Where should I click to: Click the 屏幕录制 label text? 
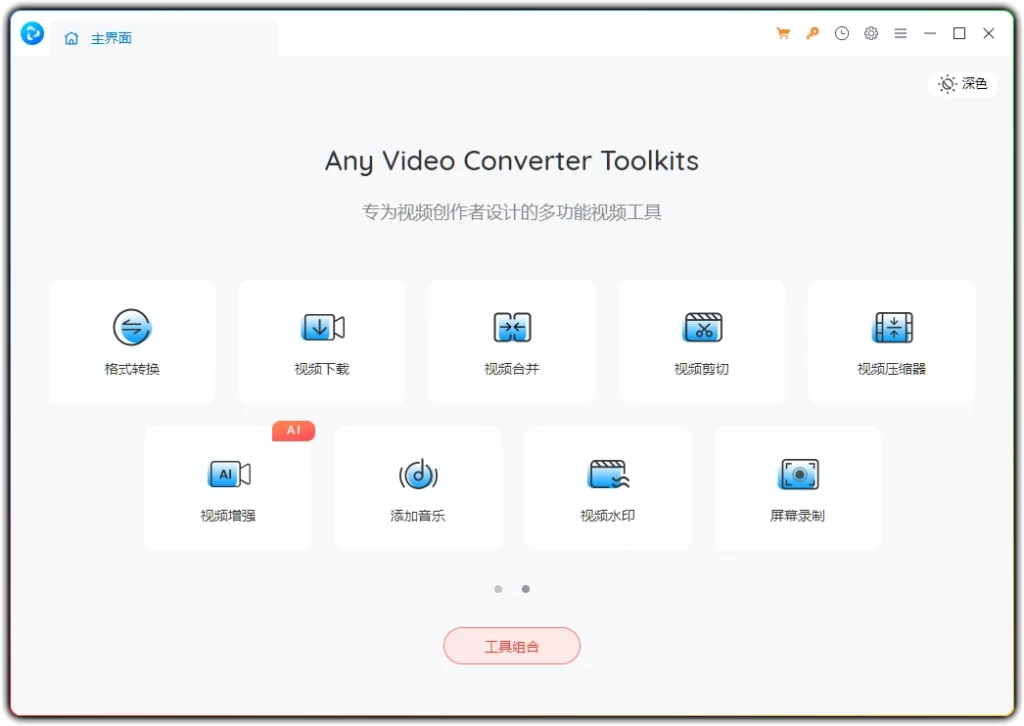pos(798,516)
